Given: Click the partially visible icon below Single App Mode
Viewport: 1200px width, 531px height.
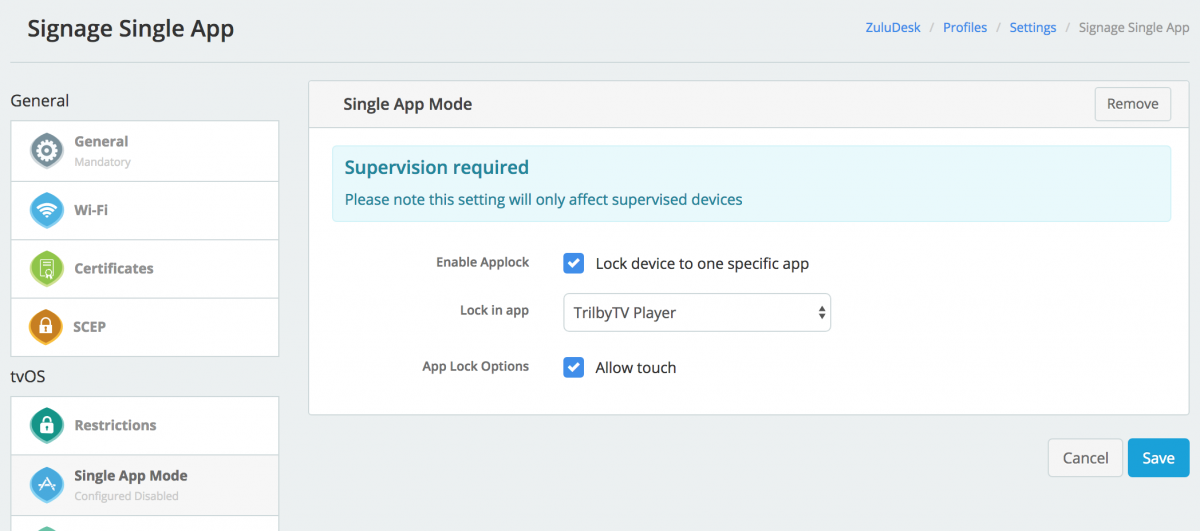Looking at the screenshot, I should click(x=46, y=526).
